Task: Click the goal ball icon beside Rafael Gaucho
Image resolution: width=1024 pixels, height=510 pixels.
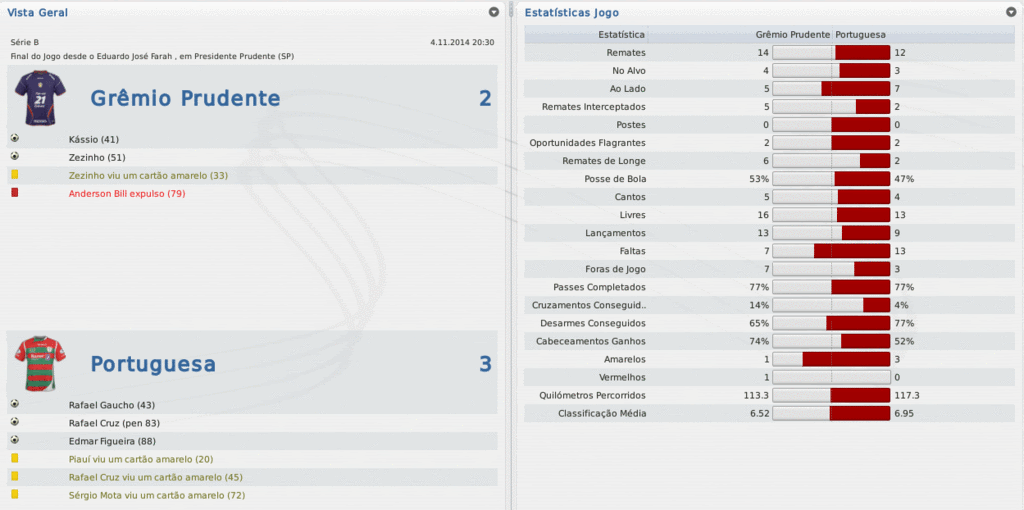Action: pyautogui.click(x=15, y=405)
